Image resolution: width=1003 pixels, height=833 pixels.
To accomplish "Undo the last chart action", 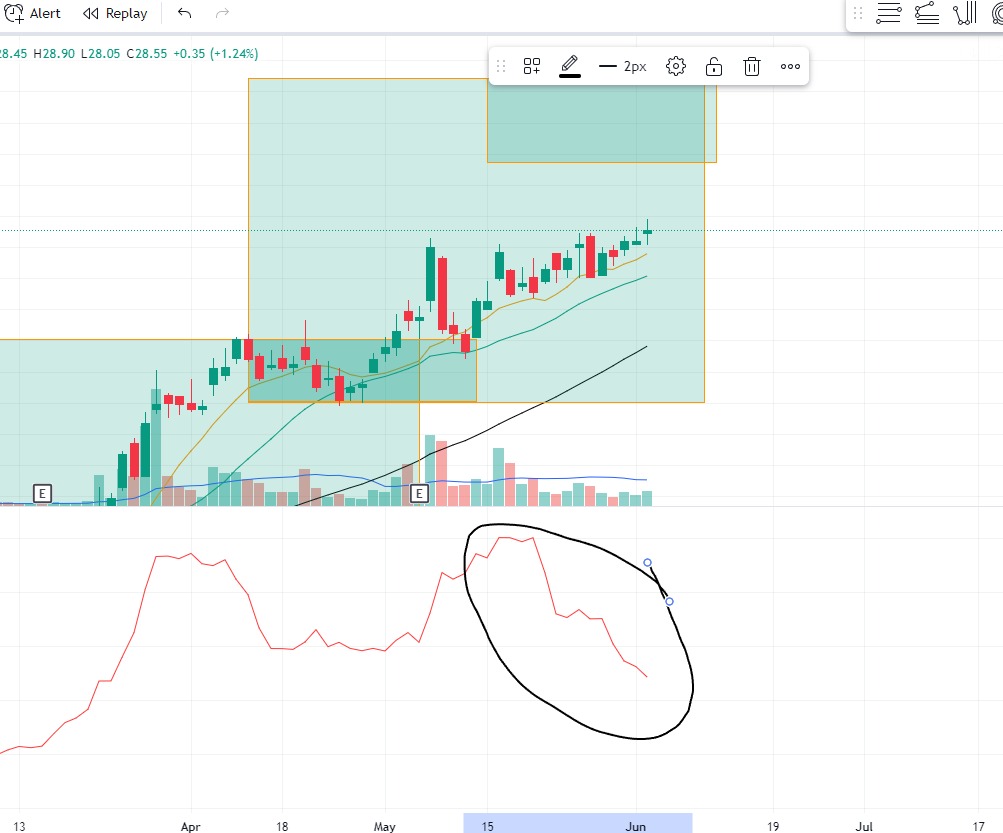I will tap(184, 13).
